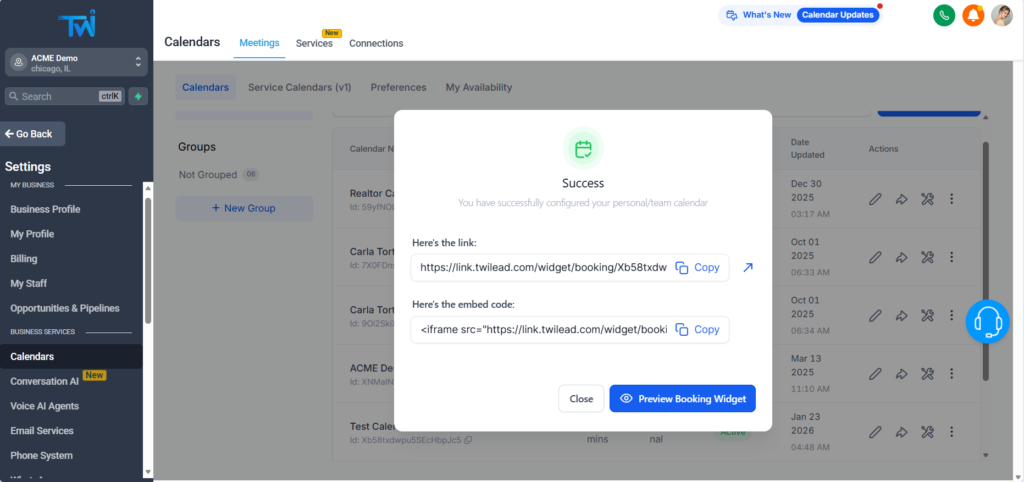Open more options in Jan 23 2026 row
Image resolution: width=1024 pixels, height=482 pixels.
(952, 431)
